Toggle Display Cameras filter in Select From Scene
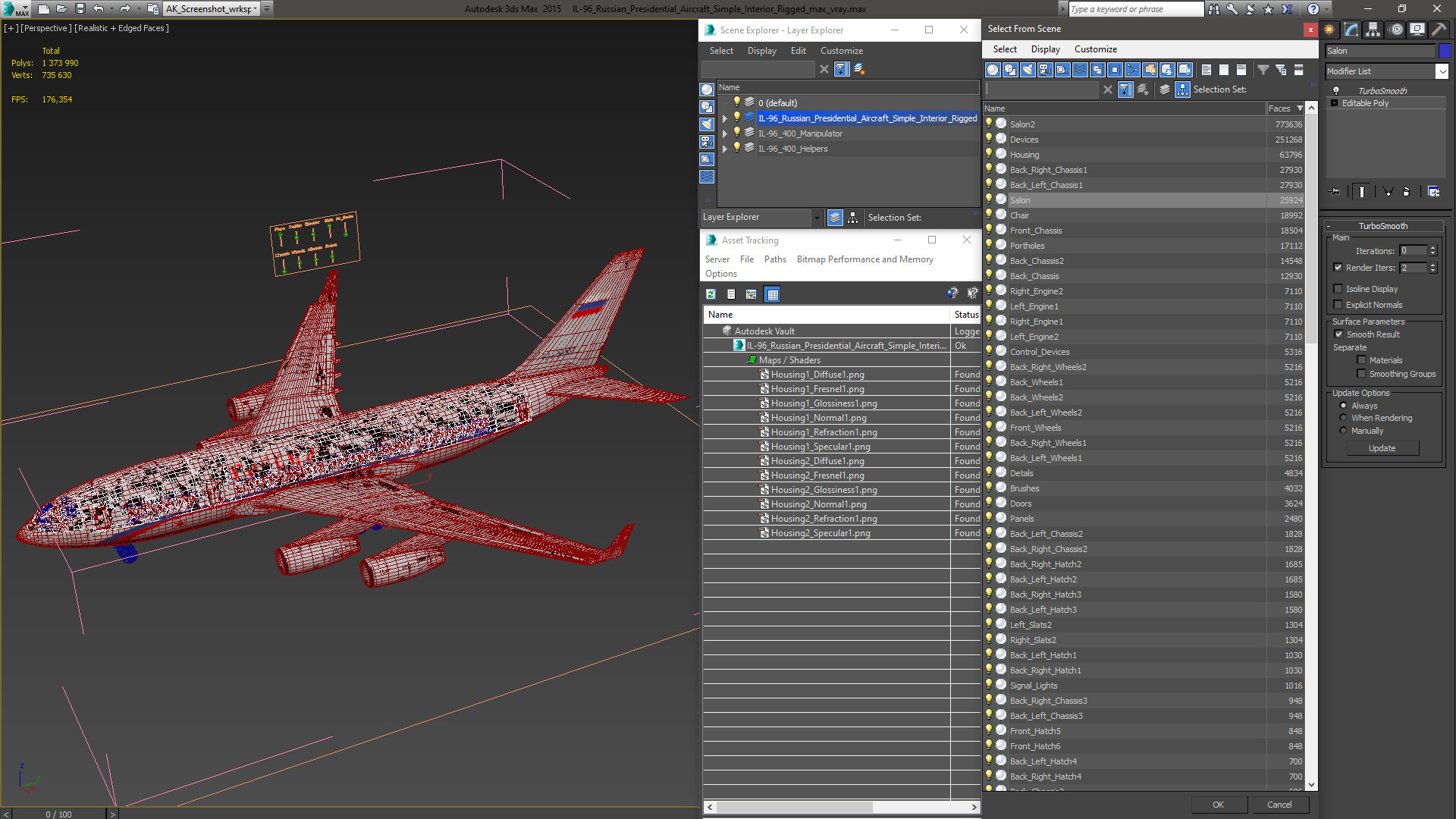 pos(1045,70)
